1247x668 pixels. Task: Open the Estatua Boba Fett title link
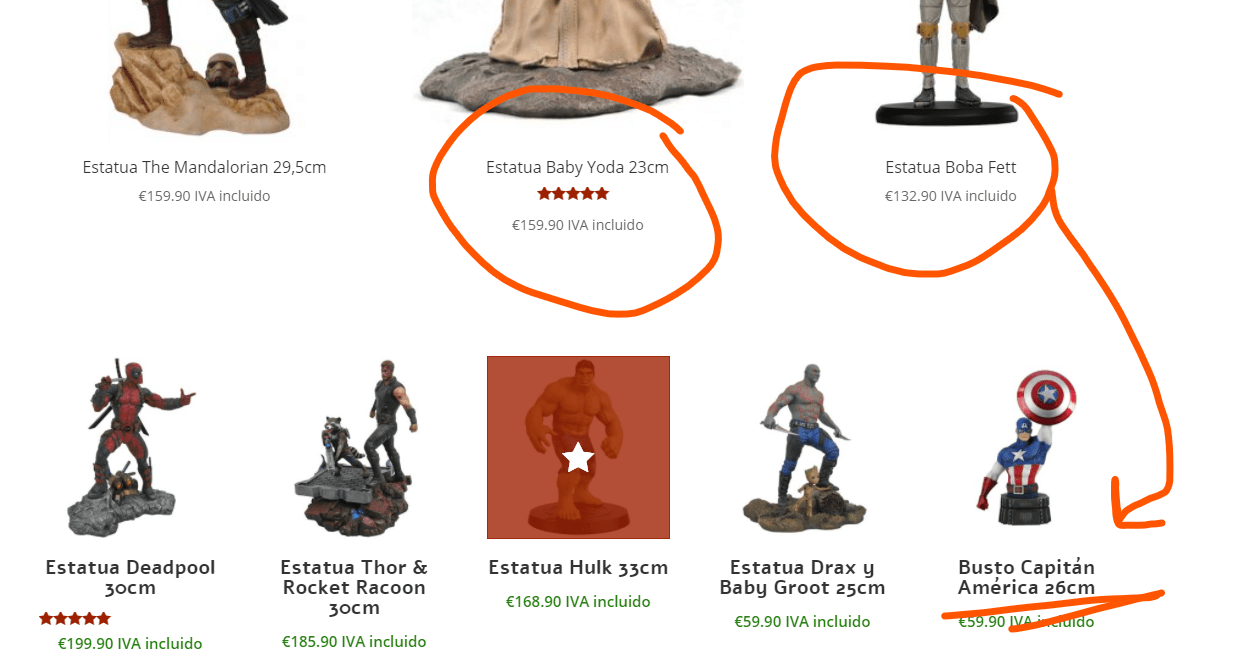[x=951, y=167]
